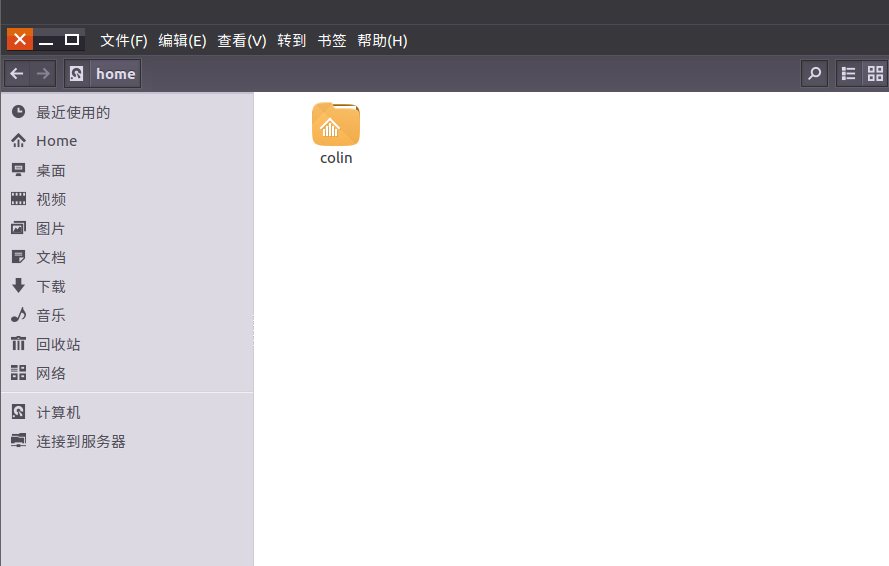Viewport: 889px width, 566px height.
Task: Open the 帮助(H) menu
Action: [x=382, y=41]
